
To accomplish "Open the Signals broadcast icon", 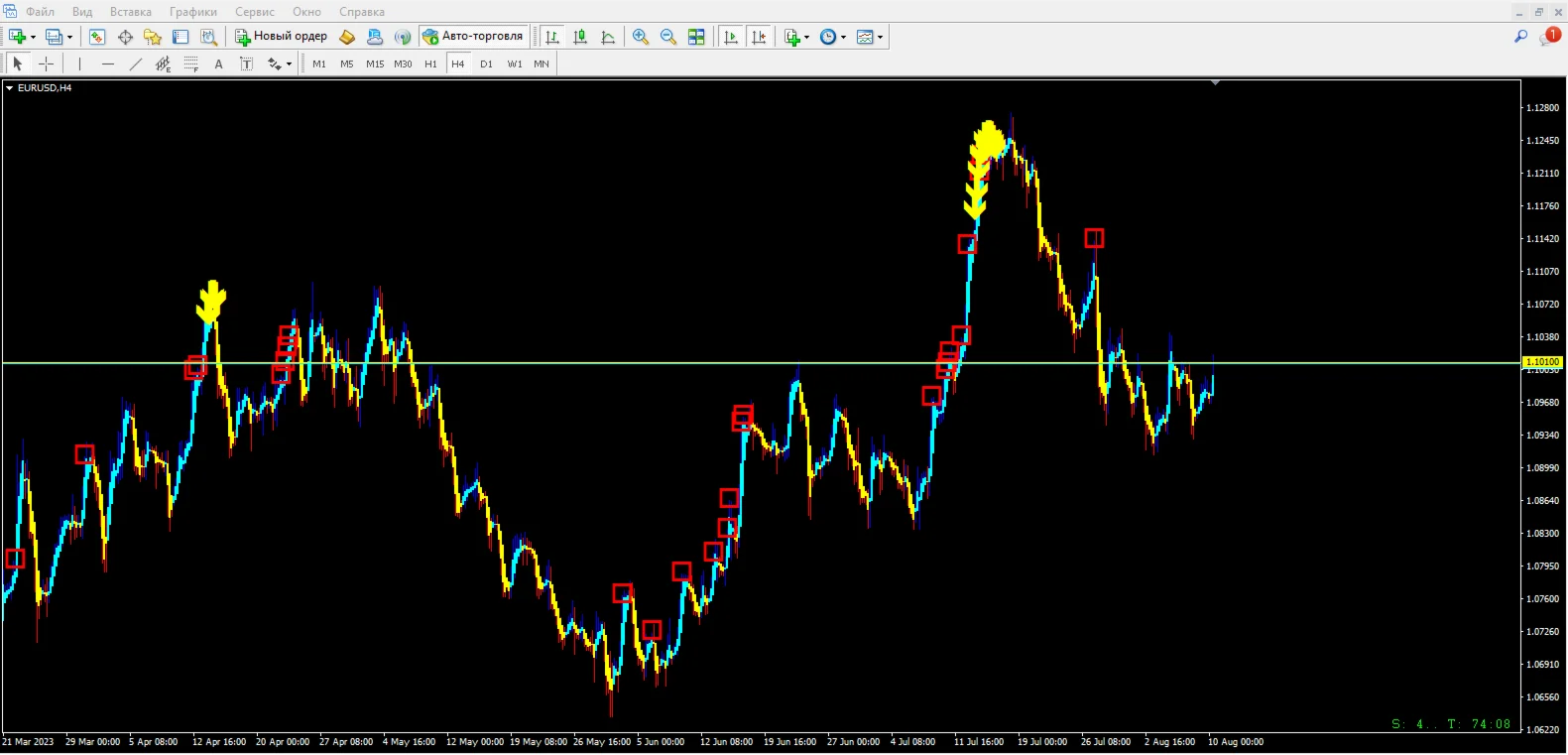I will [403, 37].
